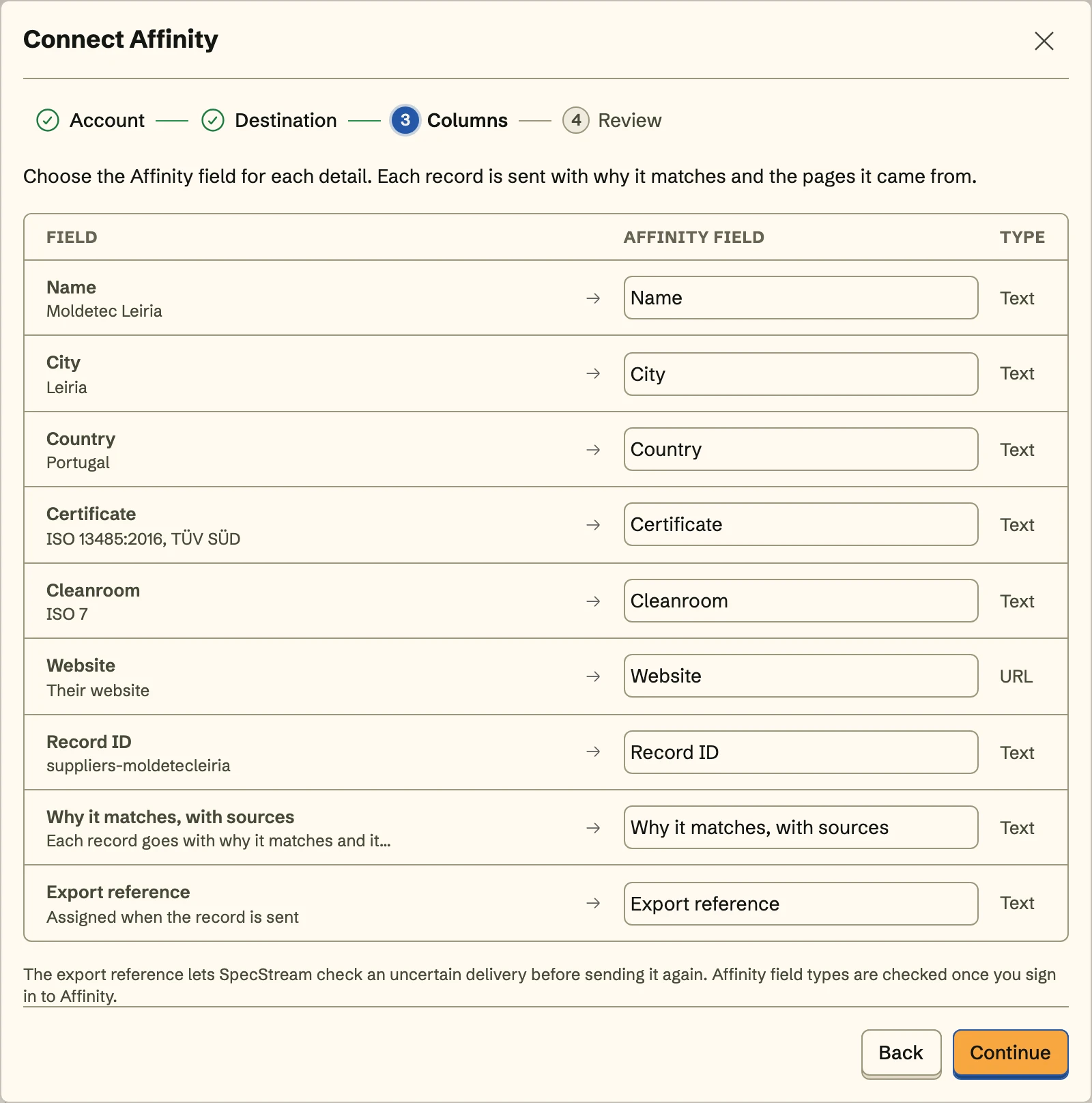Image resolution: width=1092 pixels, height=1103 pixels.
Task: Click the arrow icon in the Record ID row
Action: point(593,751)
